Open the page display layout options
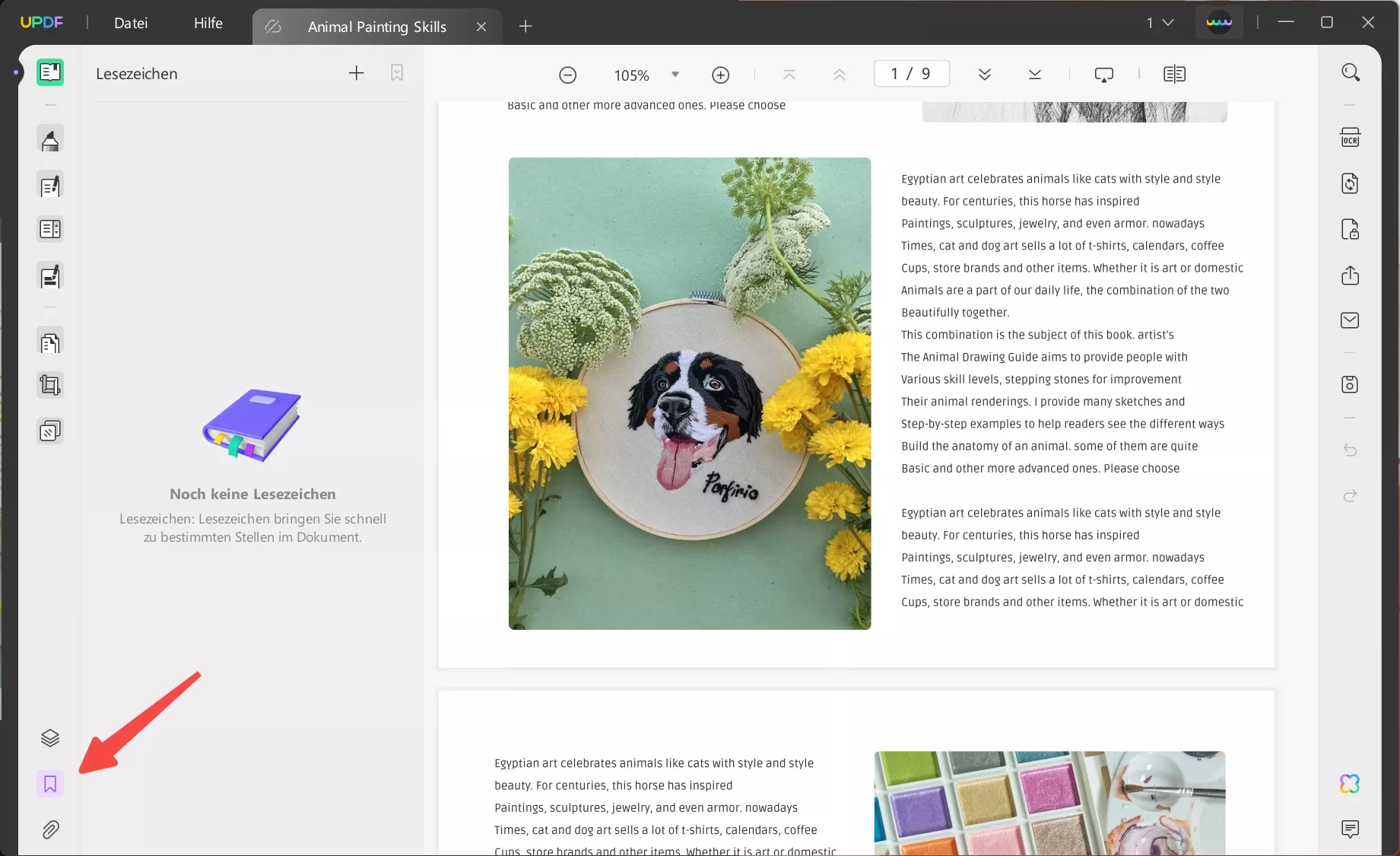Viewport: 1400px width, 856px height. point(1174,75)
